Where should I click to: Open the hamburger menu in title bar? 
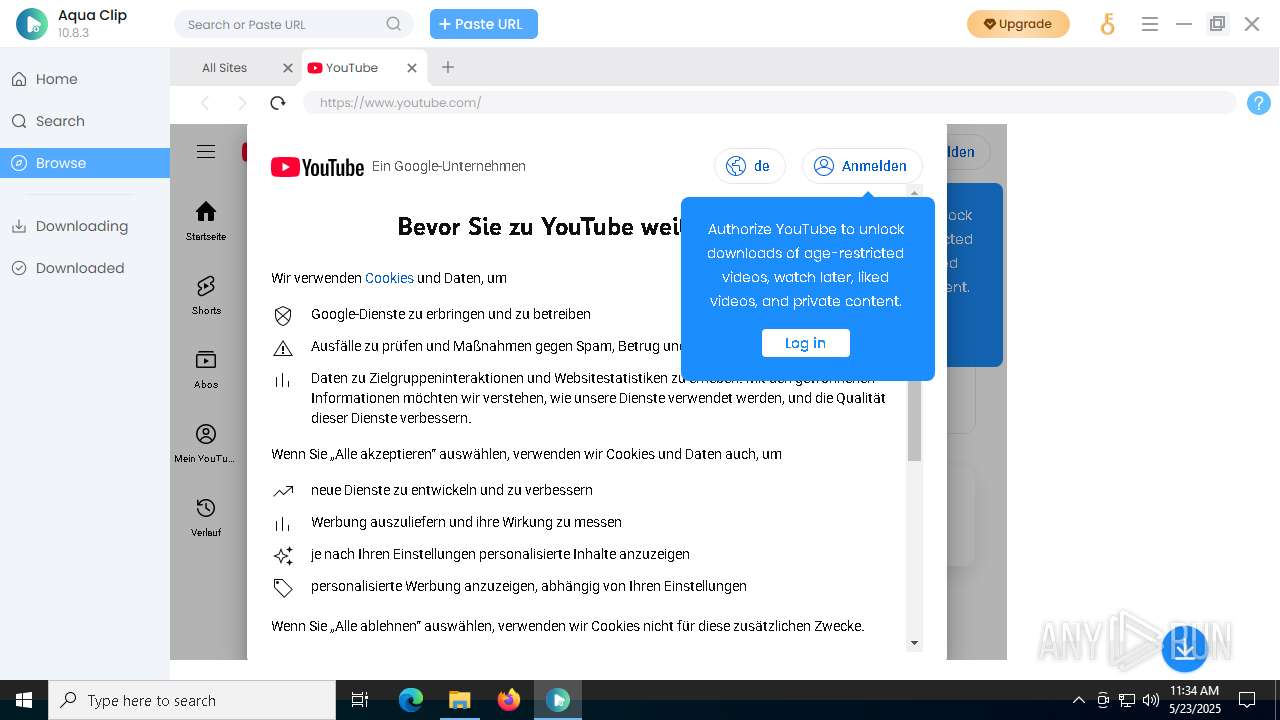1150,24
